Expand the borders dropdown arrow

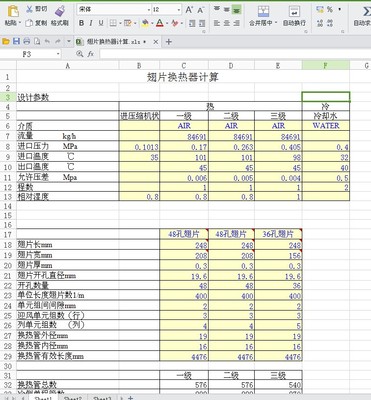click(x=120, y=23)
